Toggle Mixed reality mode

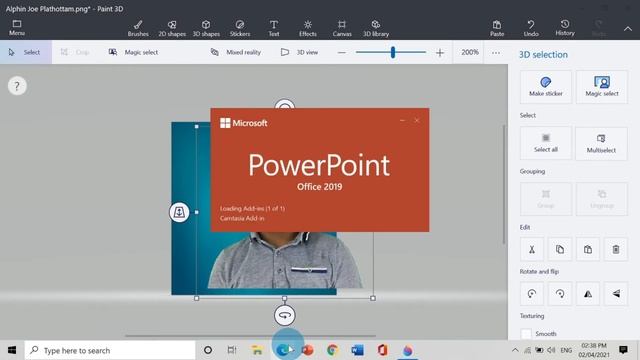click(x=236, y=52)
